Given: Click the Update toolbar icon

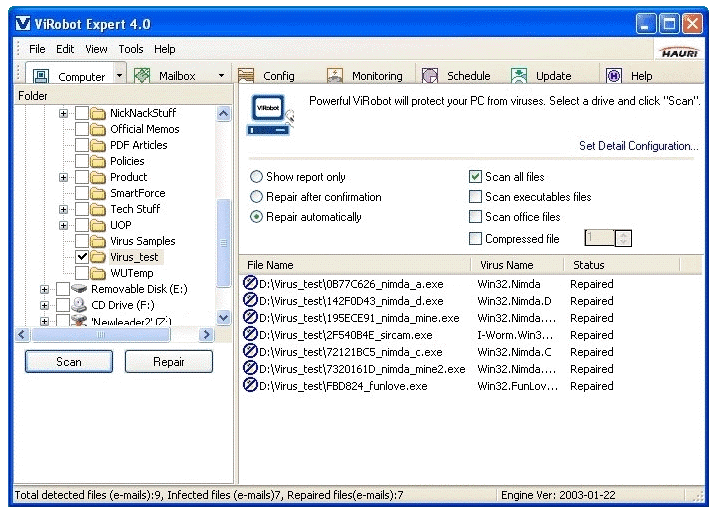Looking at the screenshot, I should click(x=519, y=76).
